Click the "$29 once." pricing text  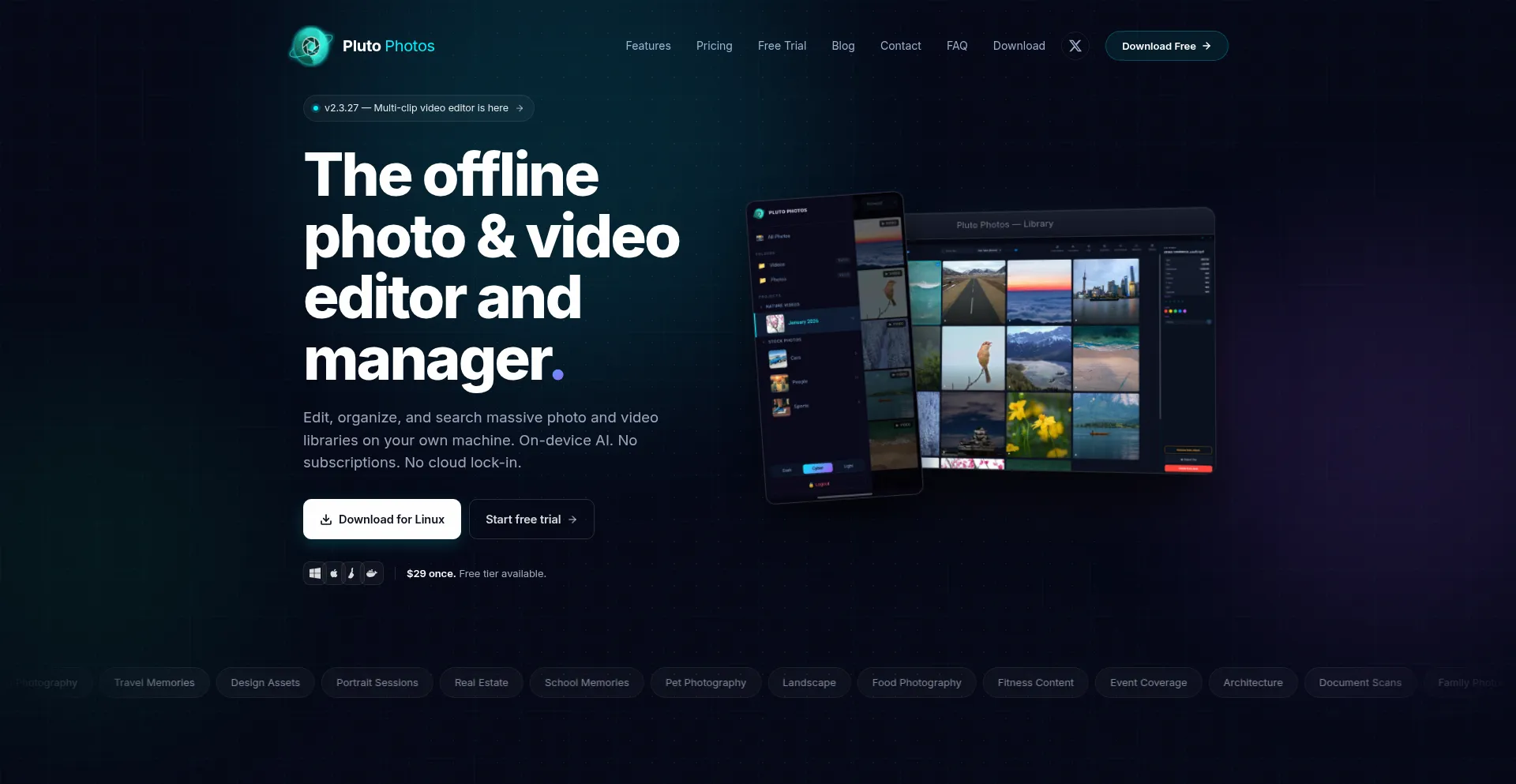[431, 573]
